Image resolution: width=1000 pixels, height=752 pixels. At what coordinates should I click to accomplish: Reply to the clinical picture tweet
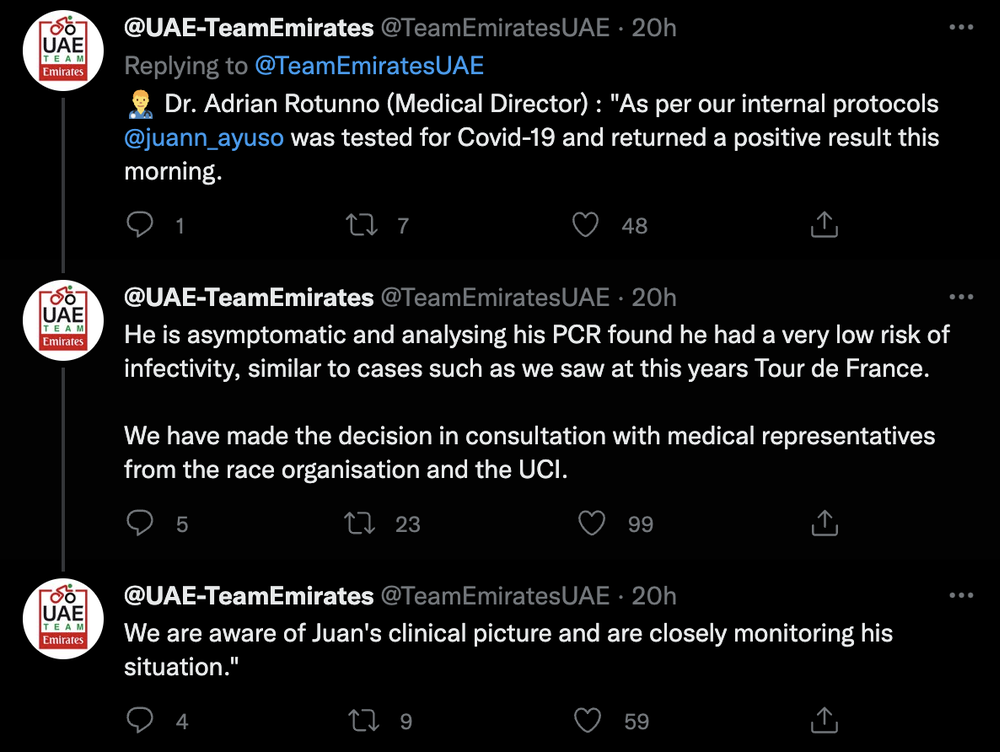pyautogui.click(x=140, y=720)
